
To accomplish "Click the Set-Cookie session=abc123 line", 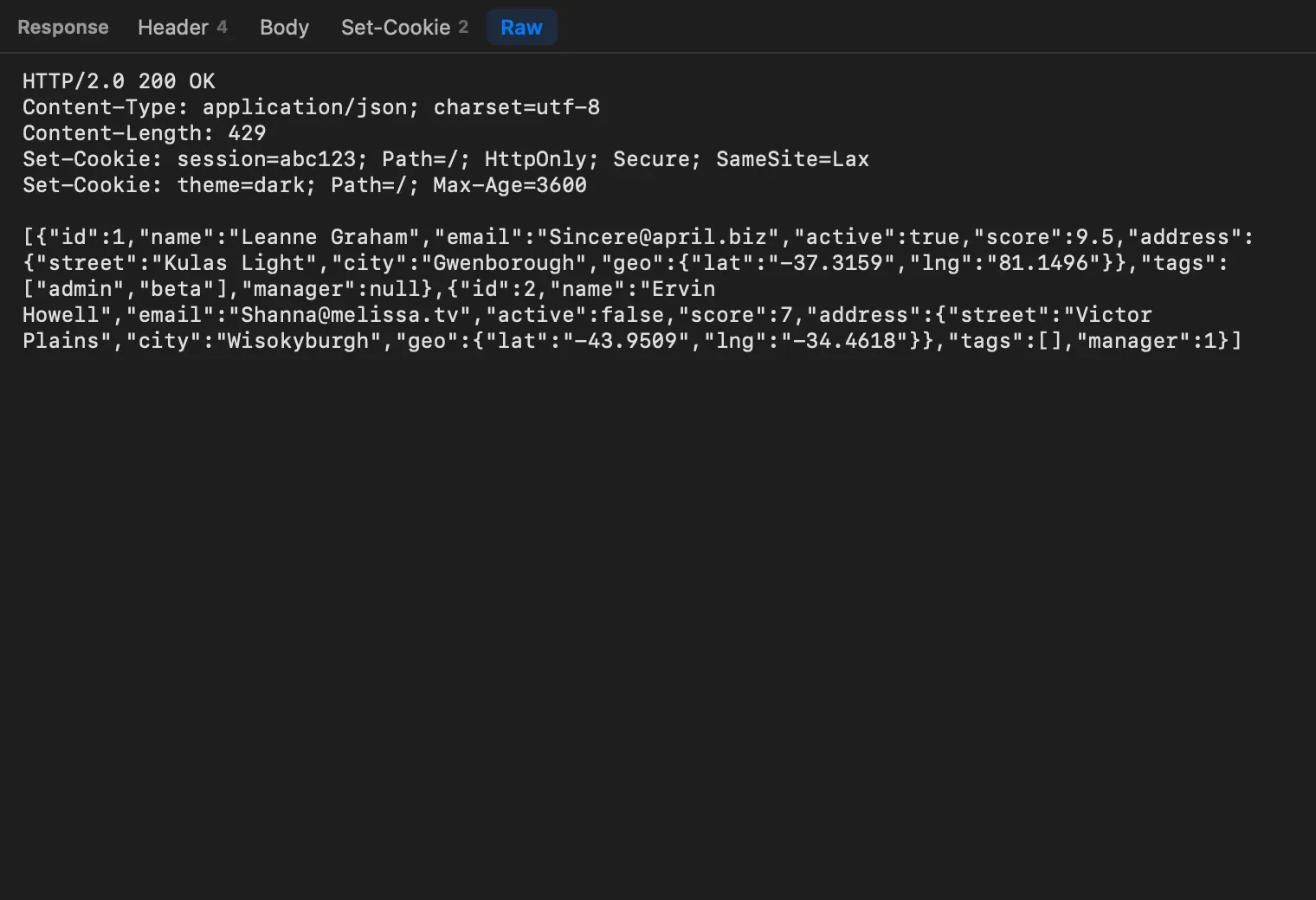I will coord(446,159).
